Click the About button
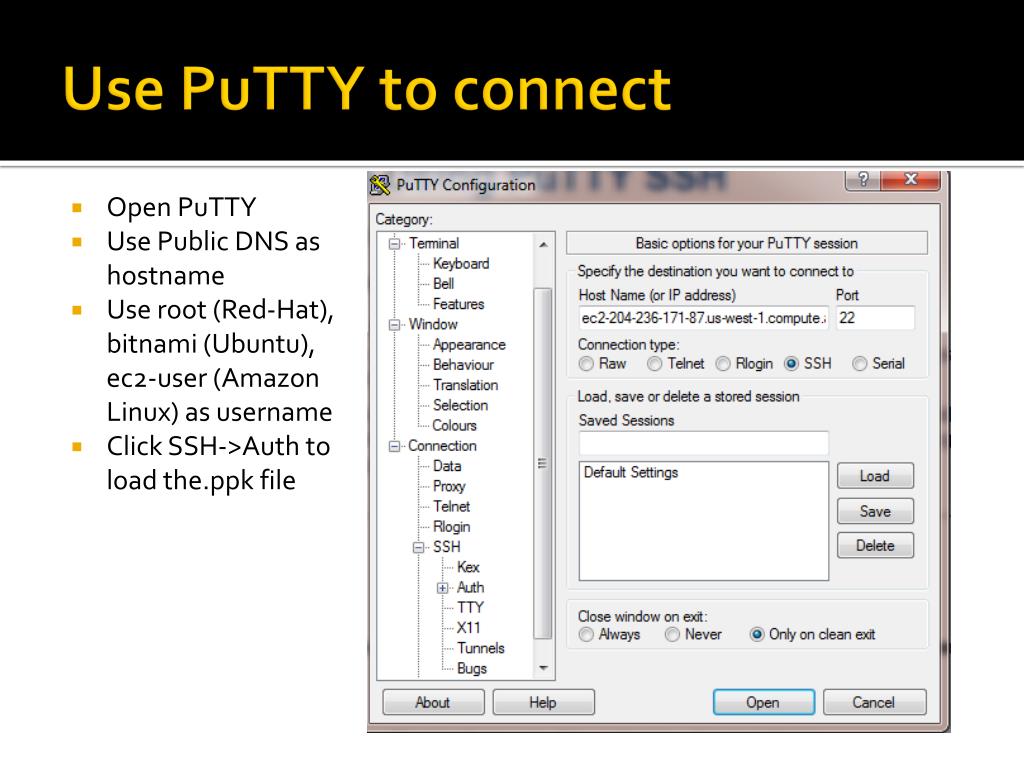The height and width of the screenshot is (768, 1024). (x=433, y=703)
